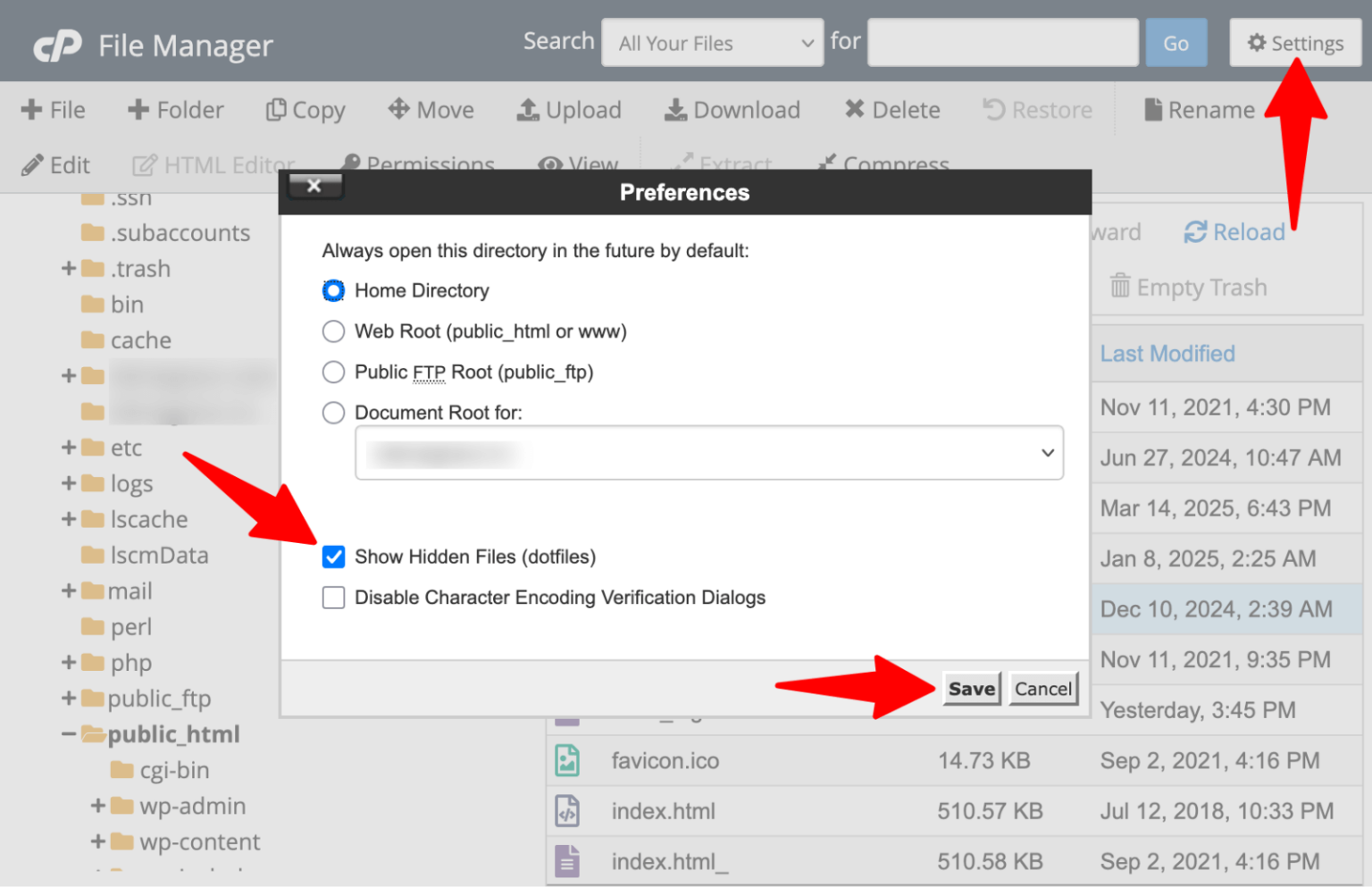1372x887 pixels.
Task: Open File Manager Settings
Action: [1294, 42]
